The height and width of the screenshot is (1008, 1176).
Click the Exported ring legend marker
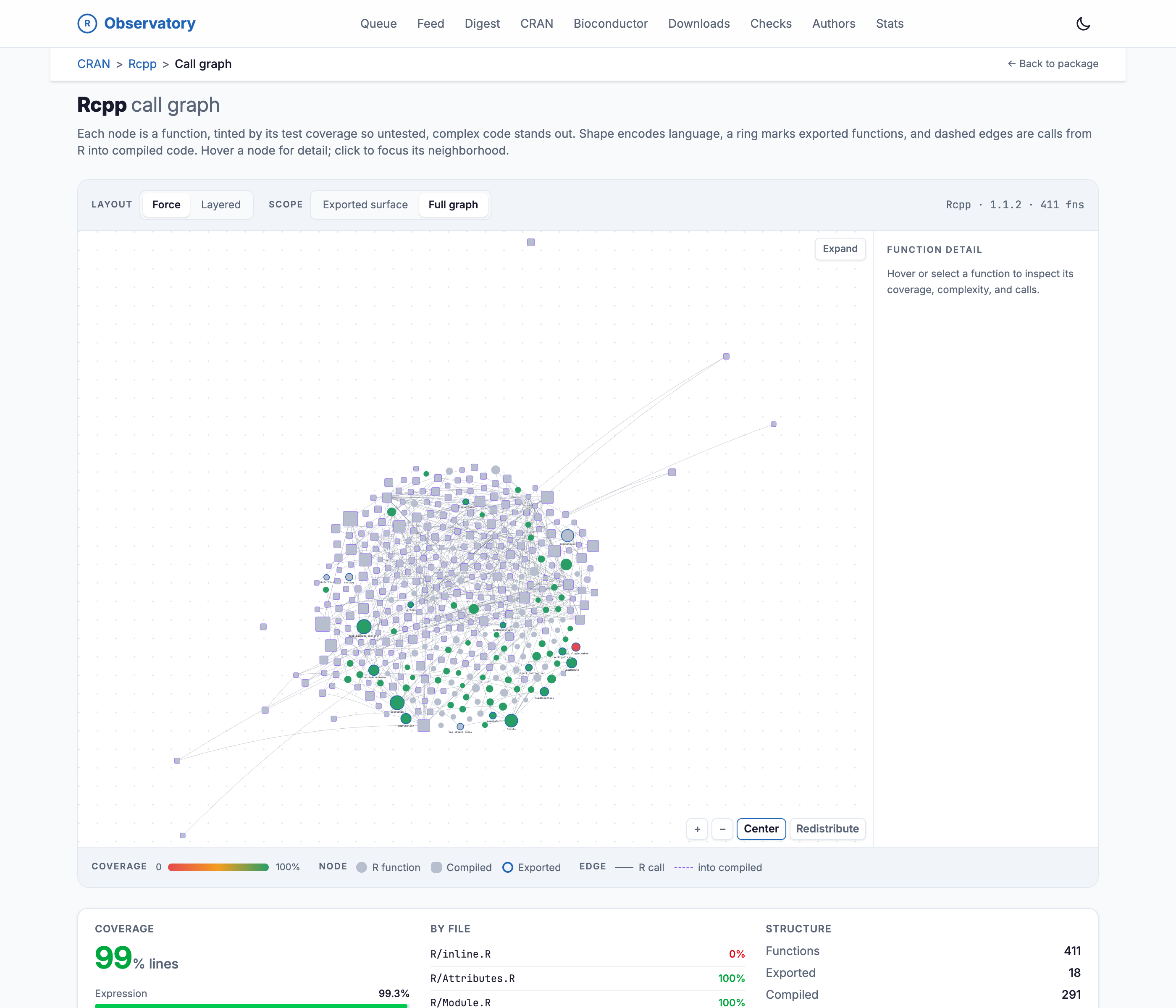(508, 867)
